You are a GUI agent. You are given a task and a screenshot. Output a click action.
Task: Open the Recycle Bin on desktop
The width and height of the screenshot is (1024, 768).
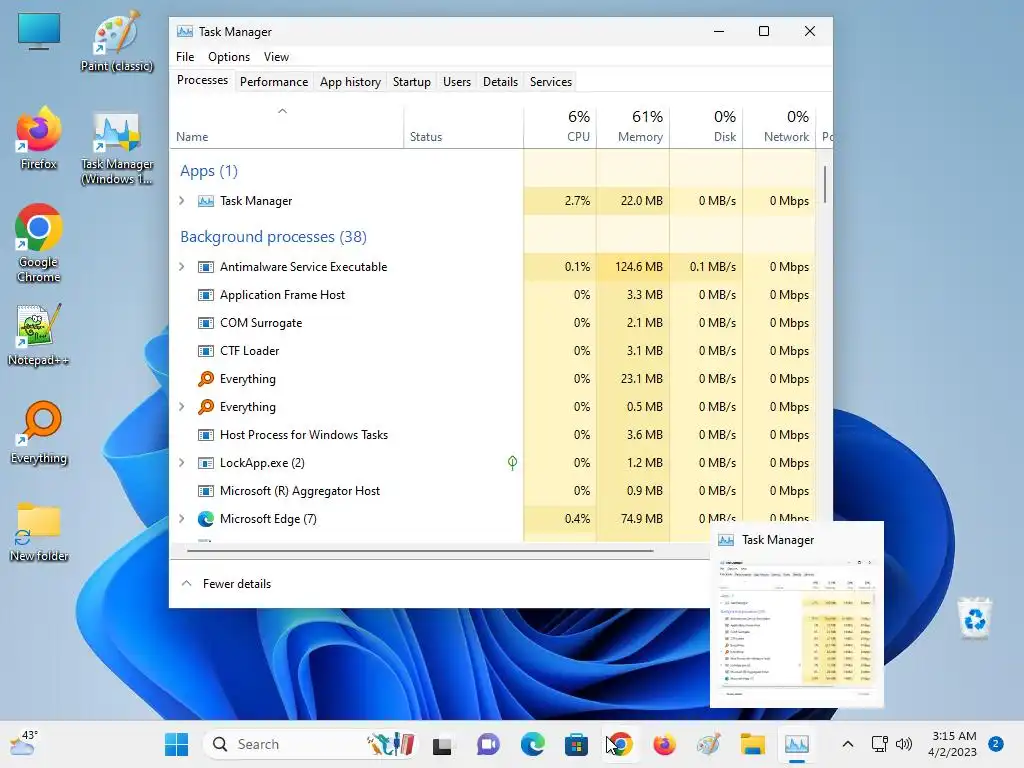tap(975, 617)
